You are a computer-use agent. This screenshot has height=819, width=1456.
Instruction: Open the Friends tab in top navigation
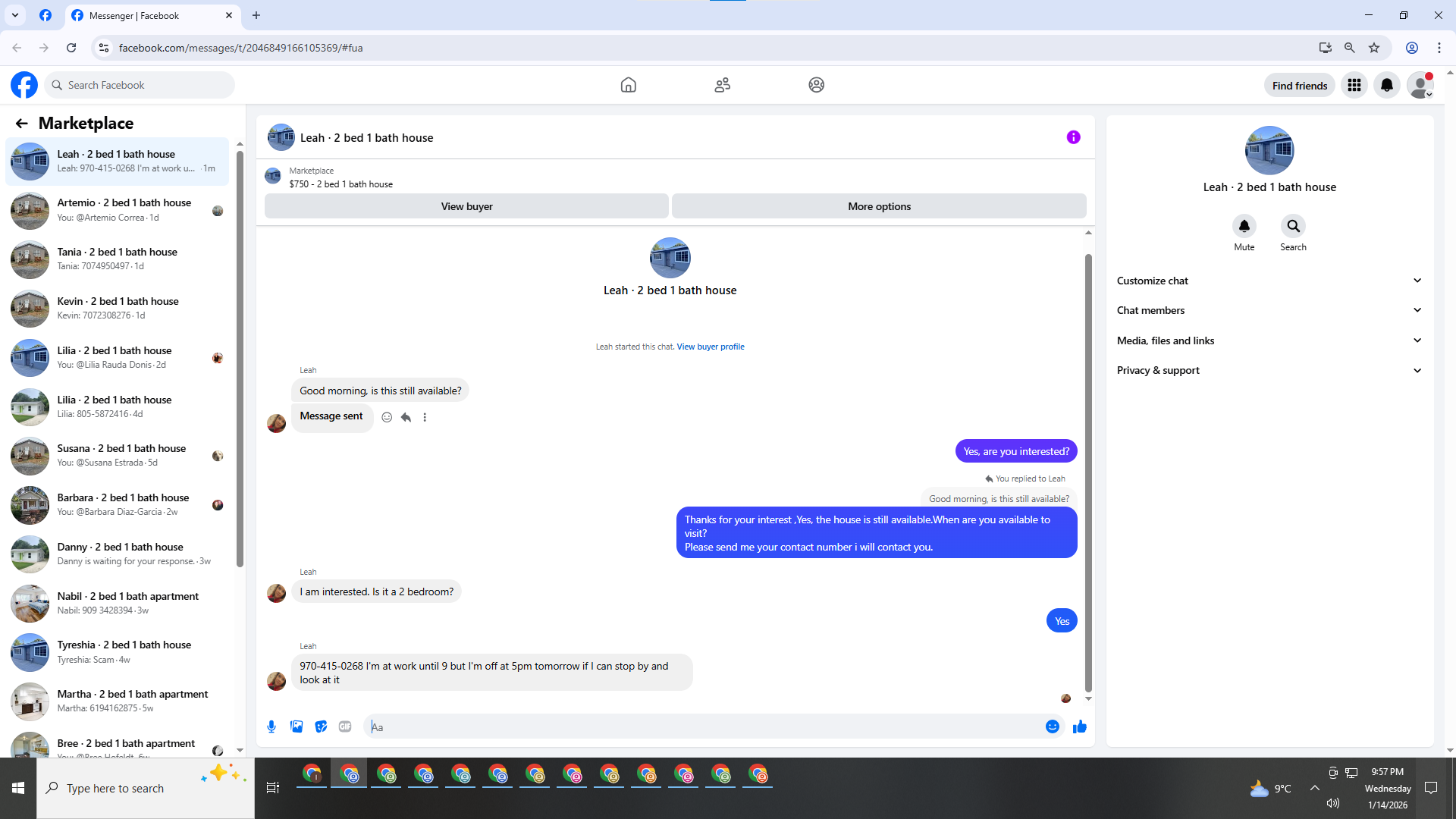pyautogui.click(x=722, y=85)
